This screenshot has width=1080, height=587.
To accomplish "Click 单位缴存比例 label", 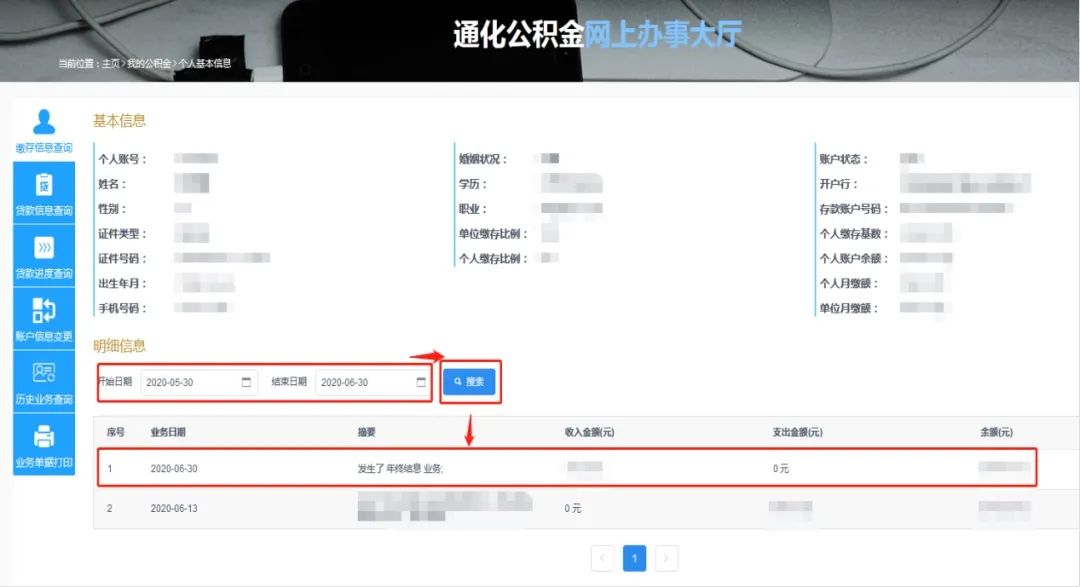I will pyautogui.click(x=493, y=234).
